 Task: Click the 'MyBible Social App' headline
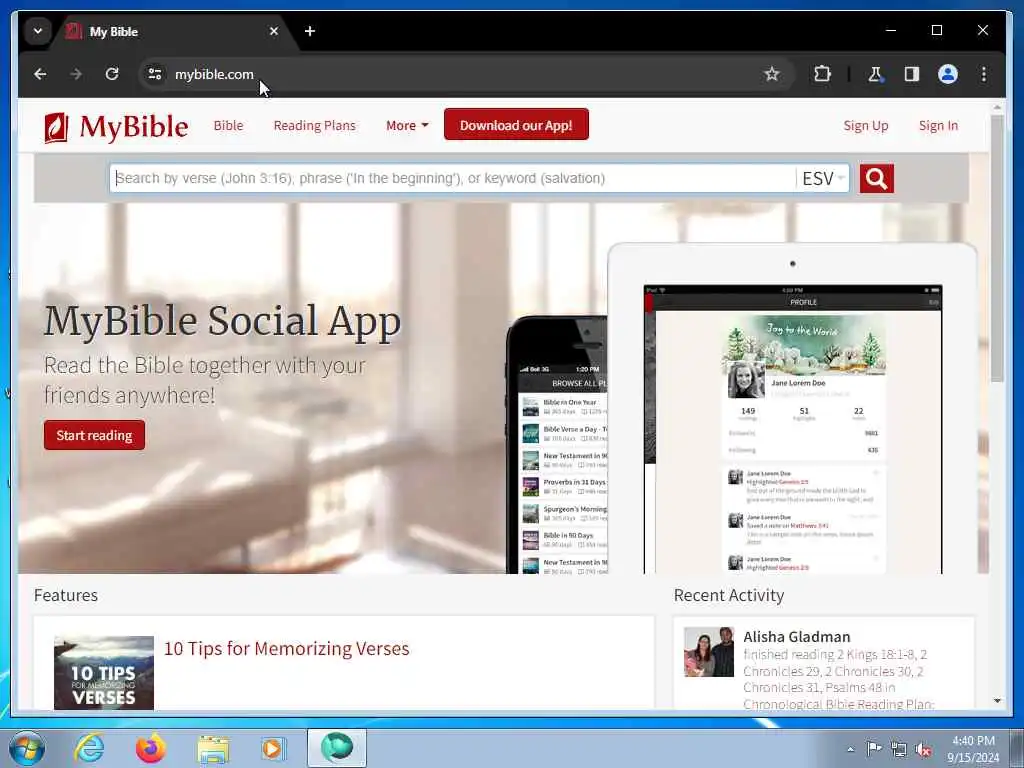tap(223, 321)
